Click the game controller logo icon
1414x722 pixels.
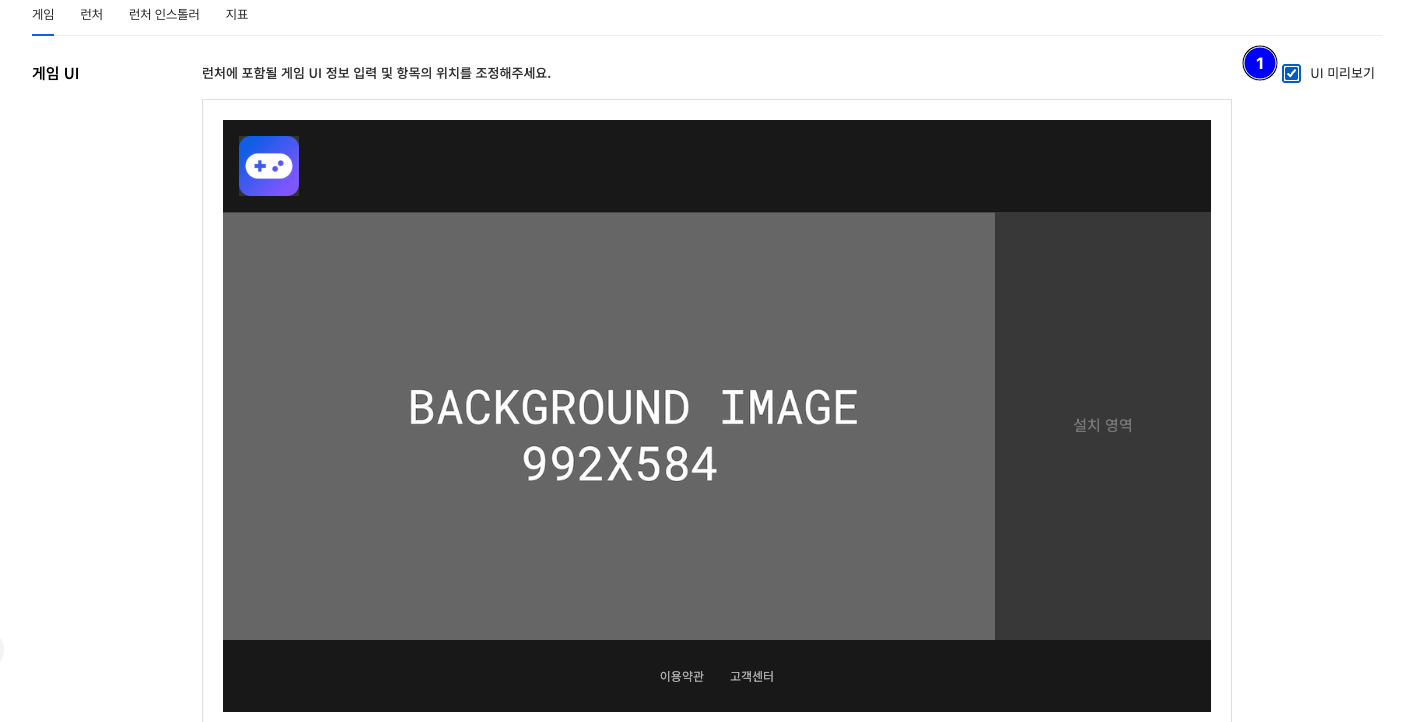click(269, 166)
